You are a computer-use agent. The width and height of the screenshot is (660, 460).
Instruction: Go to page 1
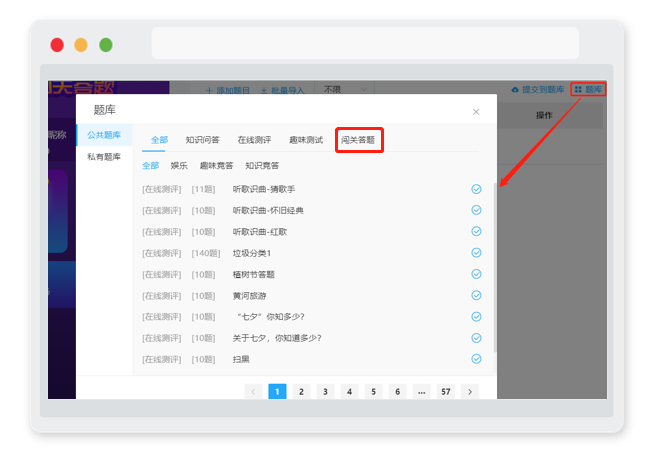click(x=277, y=391)
